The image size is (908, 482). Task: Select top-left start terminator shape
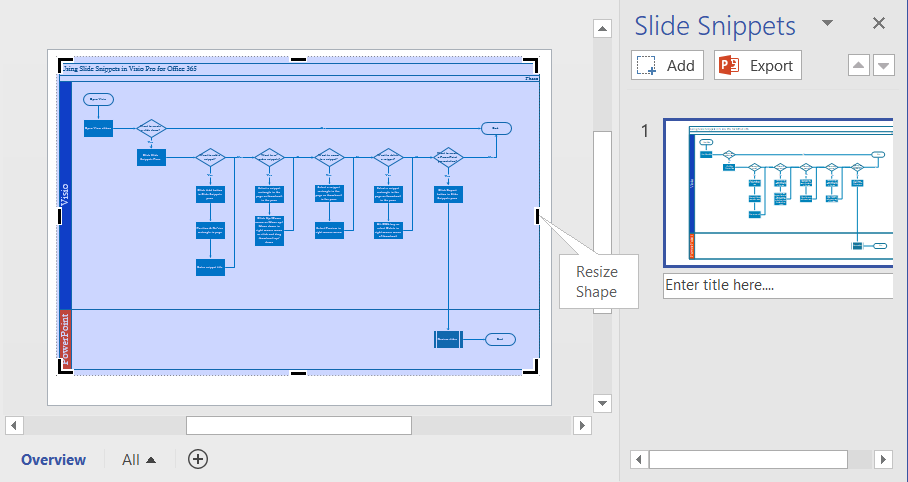click(x=98, y=99)
